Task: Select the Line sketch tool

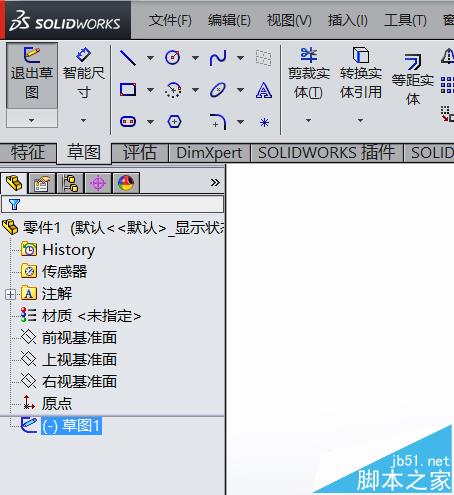Action: tap(128, 58)
